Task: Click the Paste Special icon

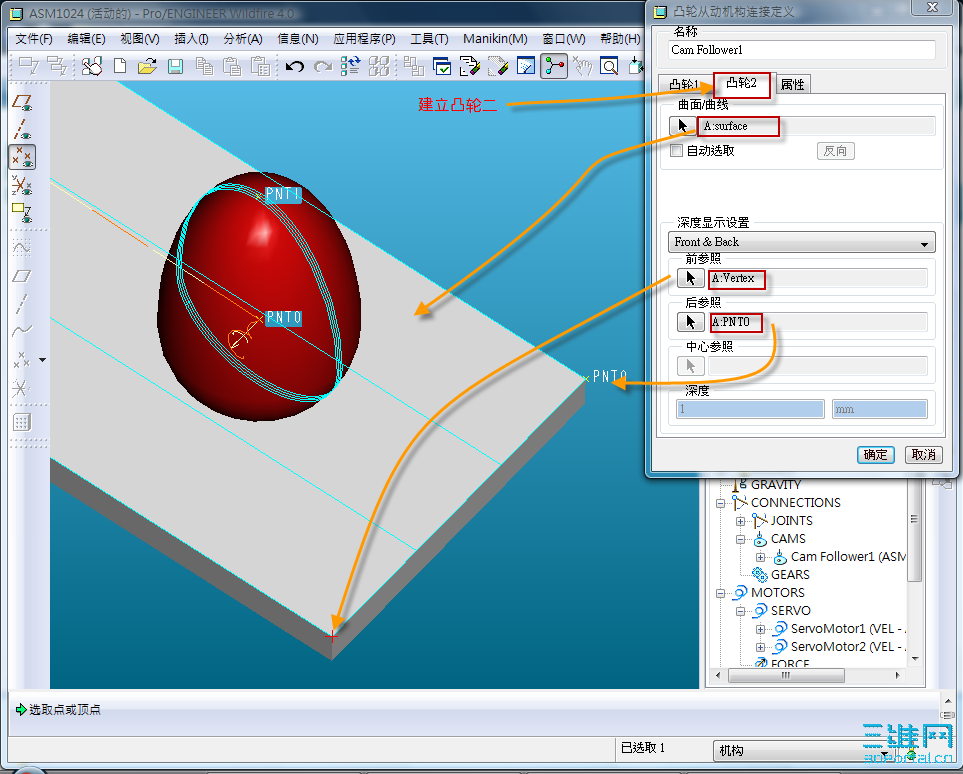Action: (x=260, y=66)
